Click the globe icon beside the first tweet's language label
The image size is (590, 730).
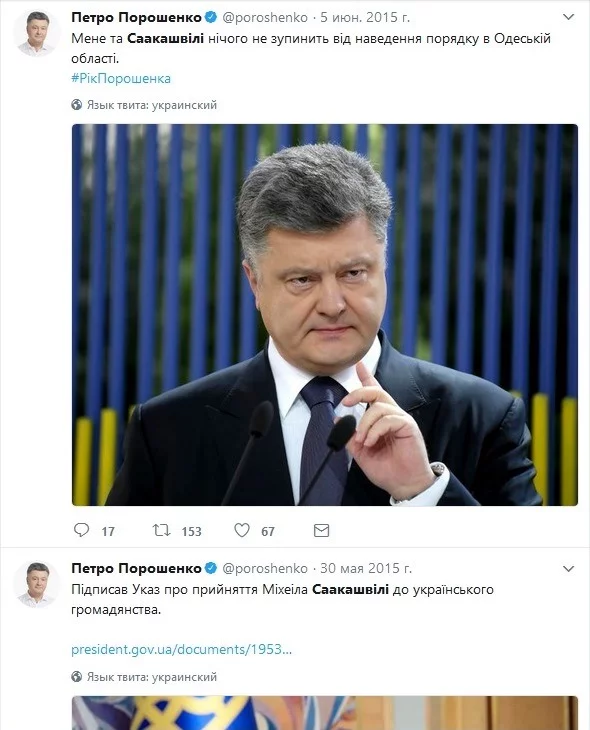[x=77, y=105]
